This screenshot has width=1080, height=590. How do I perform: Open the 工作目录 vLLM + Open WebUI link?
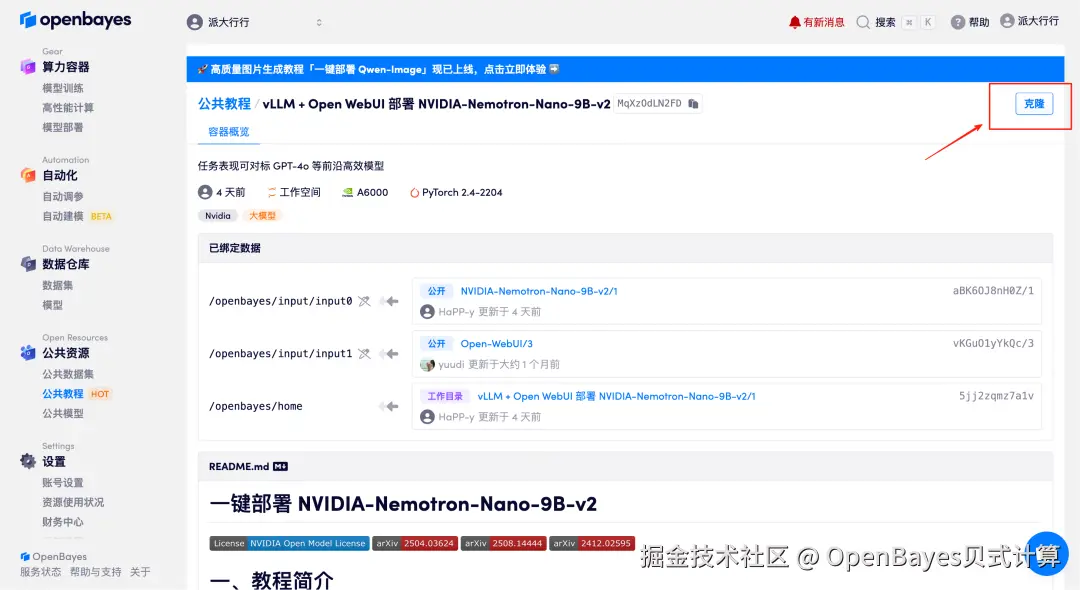click(x=616, y=397)
